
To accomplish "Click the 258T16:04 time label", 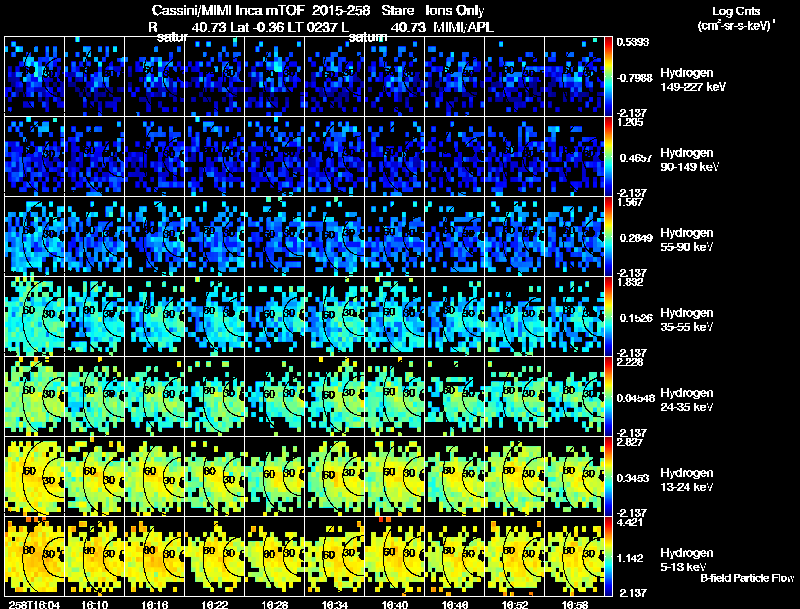I will click(34, 604).
